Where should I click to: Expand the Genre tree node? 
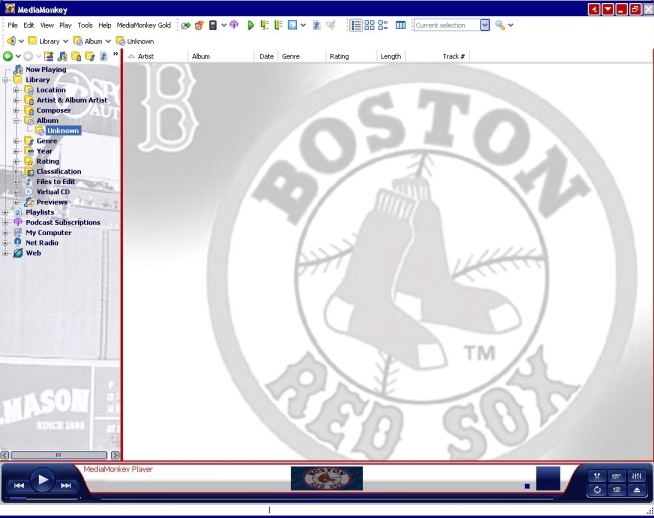16,141
